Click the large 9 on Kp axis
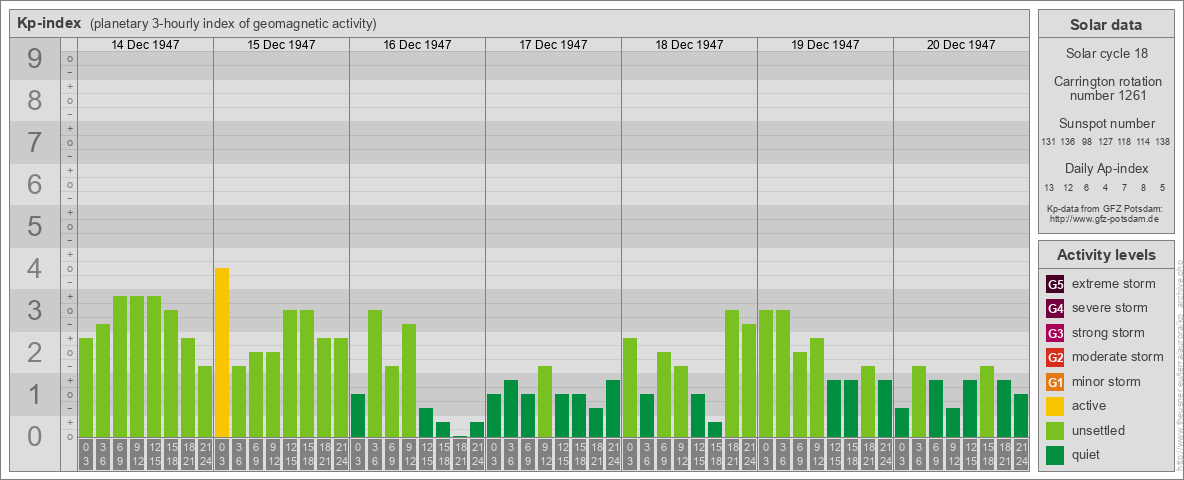 pos(34,59)
